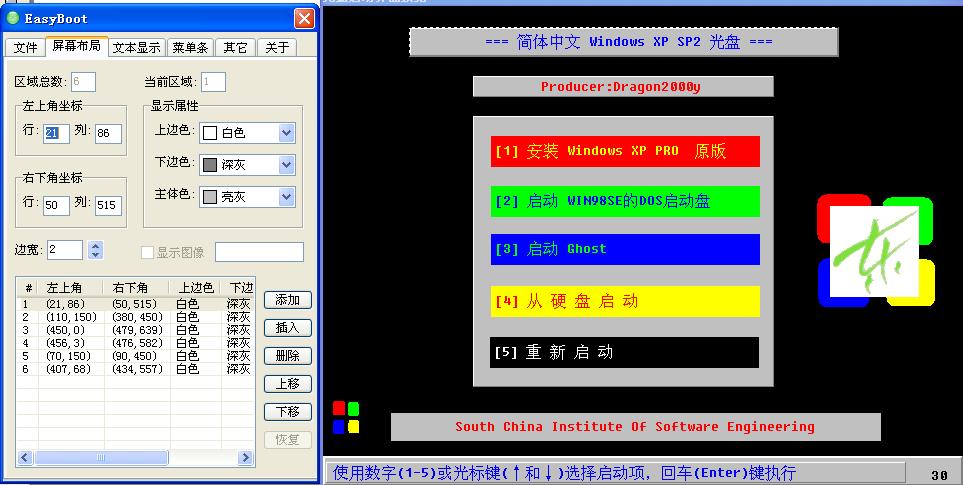Click the 当前区域 field
Screen dimensions: 963x485
213,82
